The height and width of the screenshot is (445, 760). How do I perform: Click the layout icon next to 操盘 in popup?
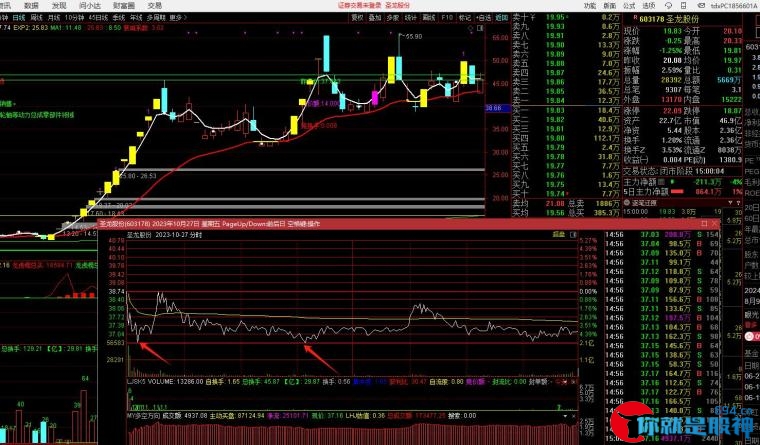coord(573,235)
